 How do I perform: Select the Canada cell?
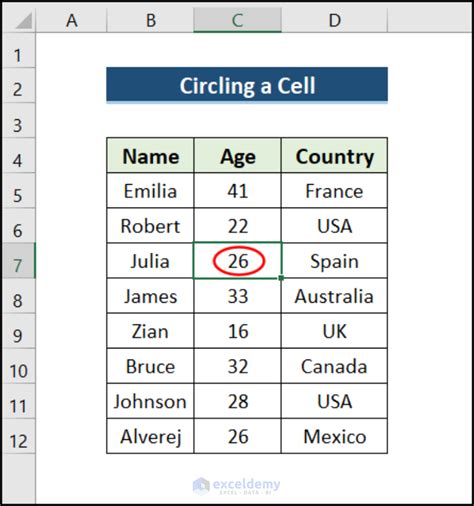[334, 366]
